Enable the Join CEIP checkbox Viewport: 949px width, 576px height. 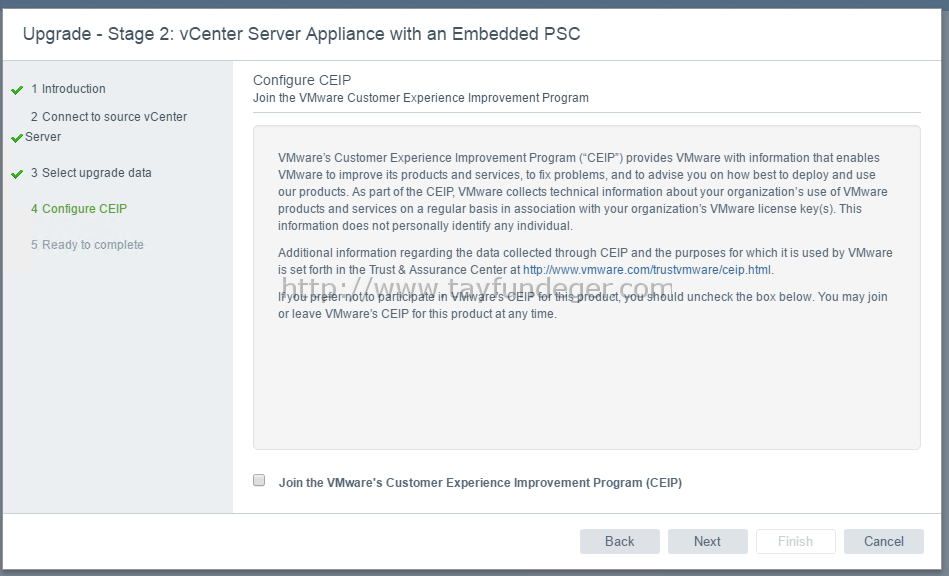coord(259,480)
